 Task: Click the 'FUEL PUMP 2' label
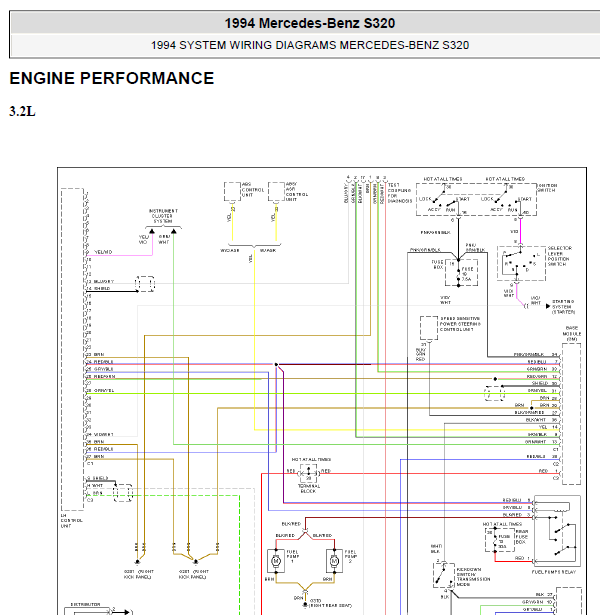[x=351, y=556]
